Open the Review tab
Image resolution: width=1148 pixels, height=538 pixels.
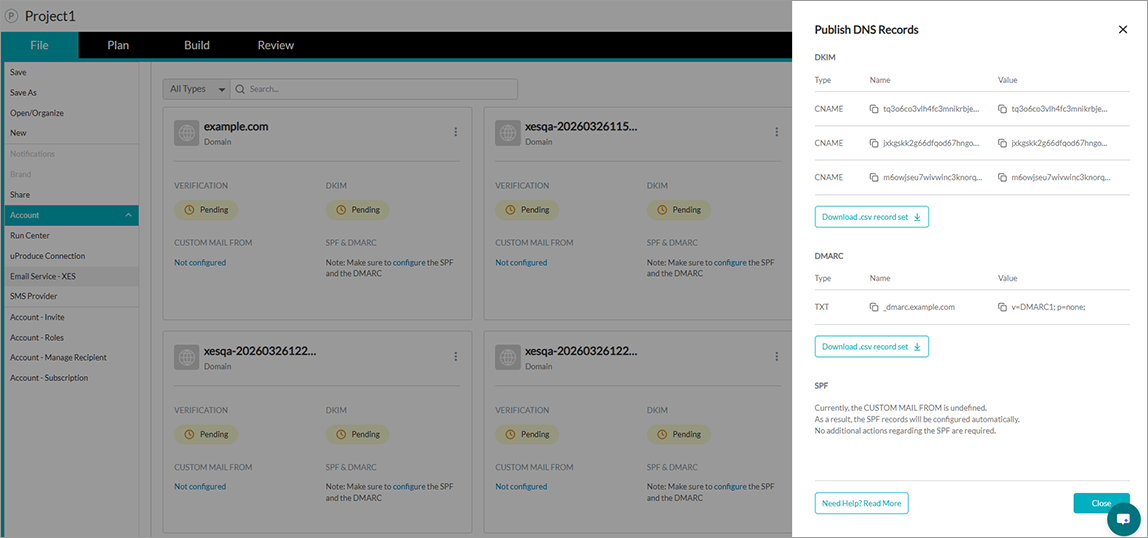pos(276,45)
